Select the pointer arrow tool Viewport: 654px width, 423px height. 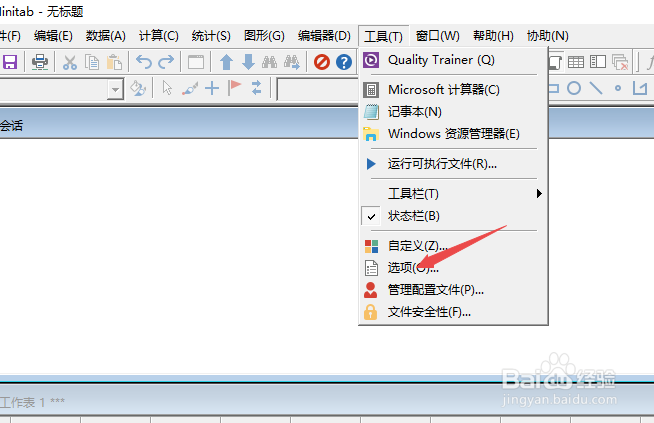click(x=167, y=88)
